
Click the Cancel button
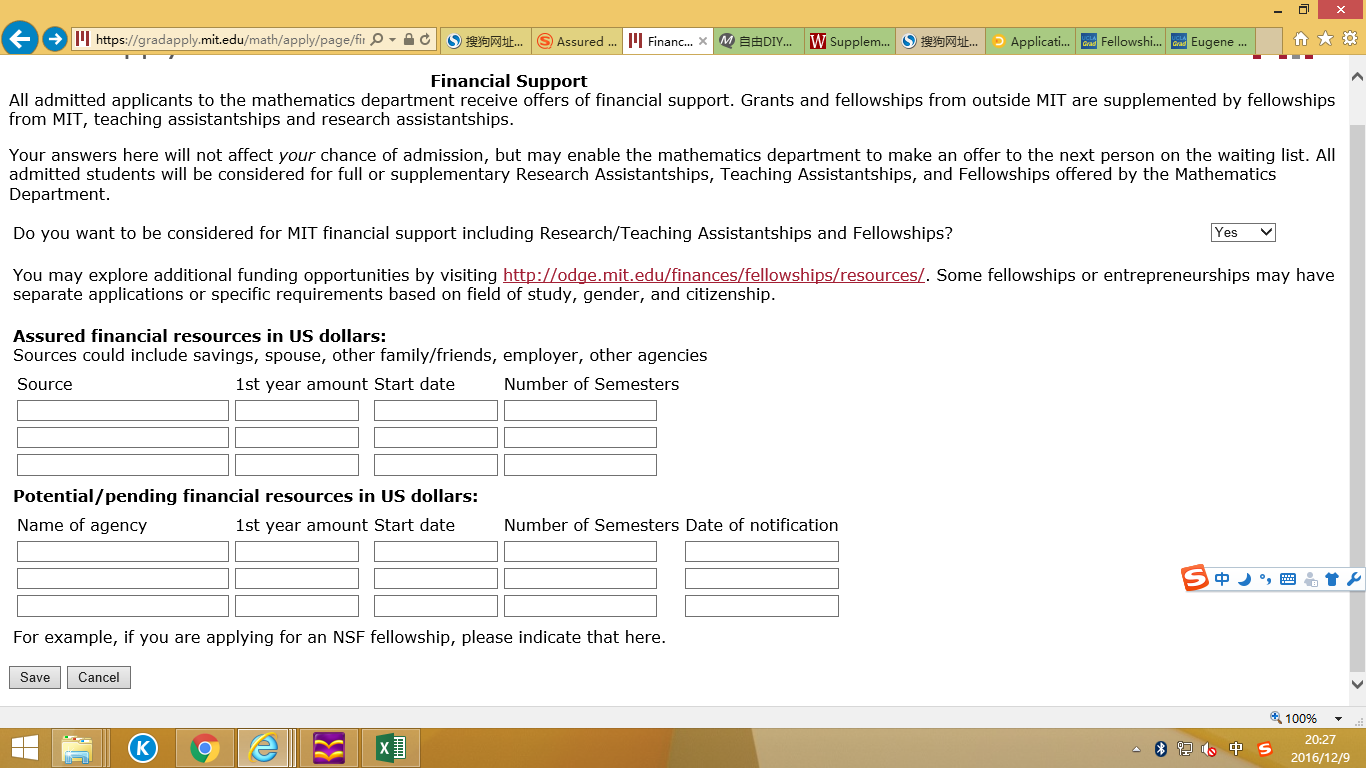pyautogui.click(x=99, y=677)
